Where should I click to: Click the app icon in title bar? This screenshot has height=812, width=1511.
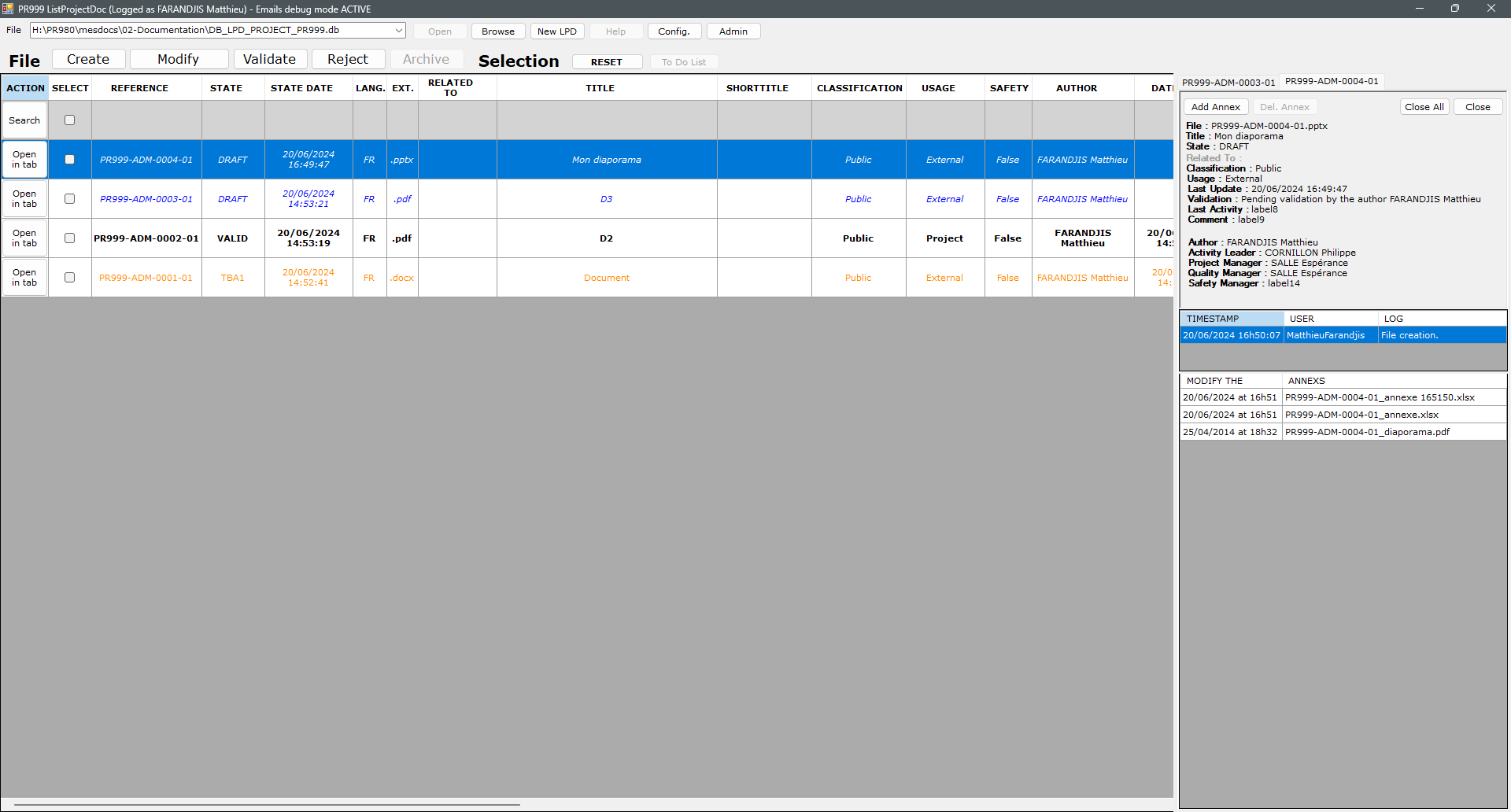(8, 9)
